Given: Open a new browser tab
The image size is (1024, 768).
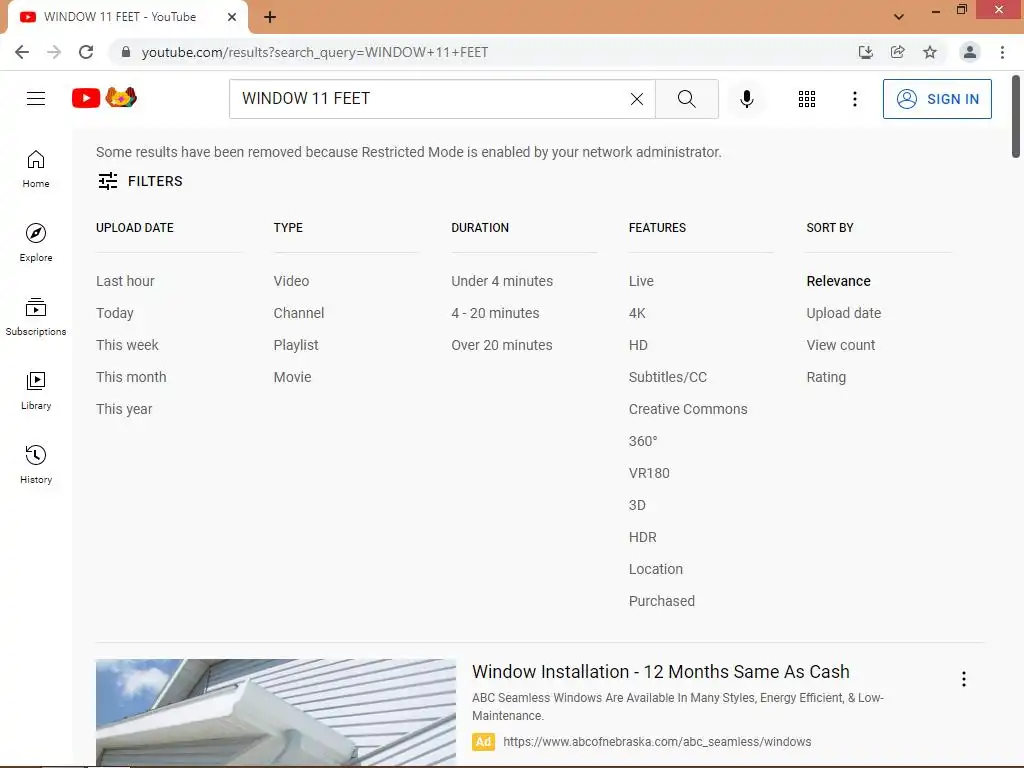Looking at the screenshot, I should [x=270, y=17].
